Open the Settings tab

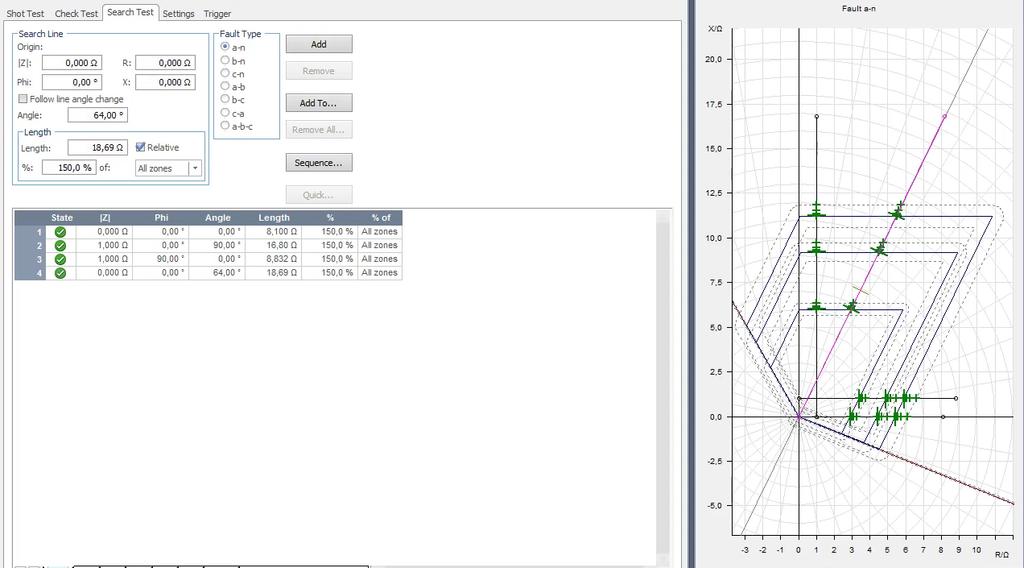[178, 13]
